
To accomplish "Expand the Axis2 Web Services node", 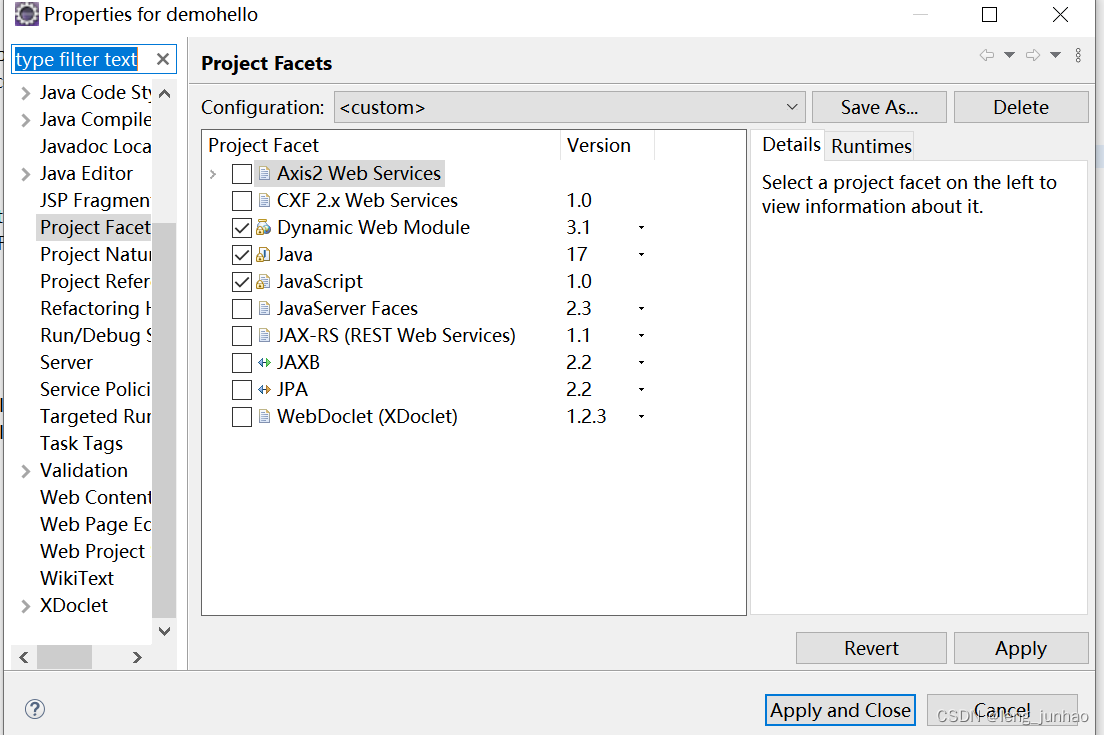I will [212, 173].
